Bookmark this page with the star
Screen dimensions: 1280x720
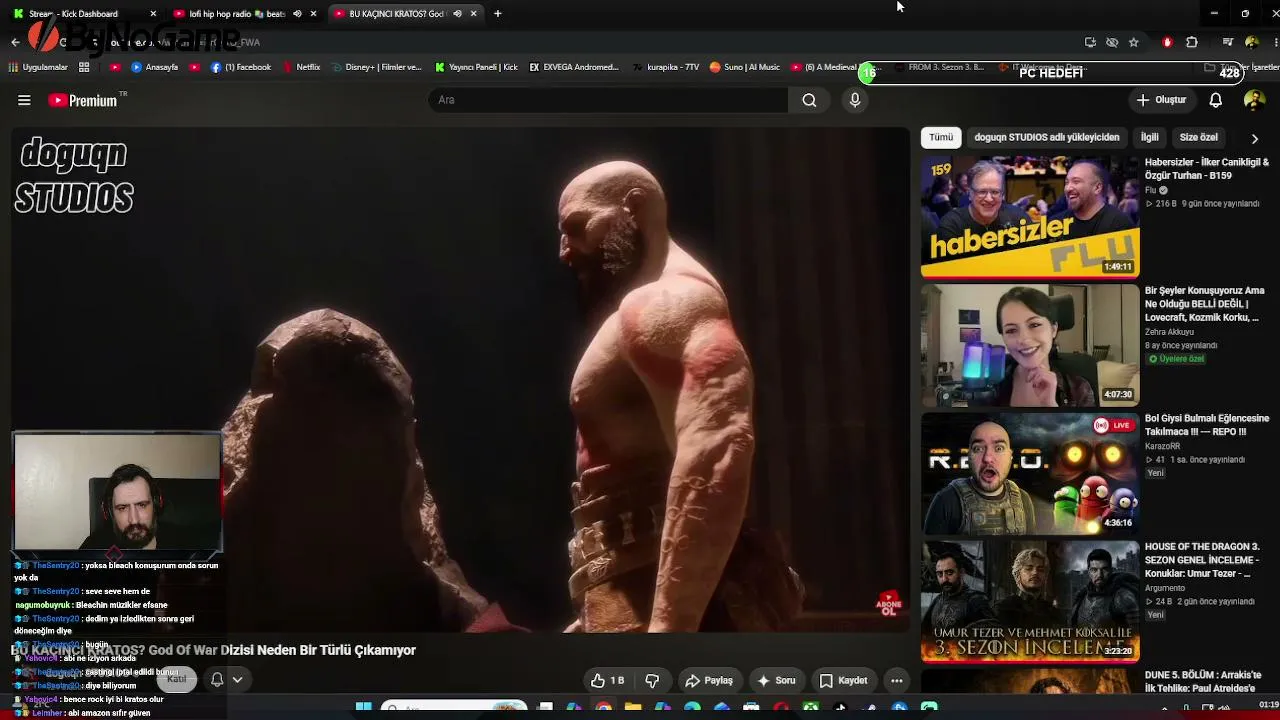tap(1133, 42)
